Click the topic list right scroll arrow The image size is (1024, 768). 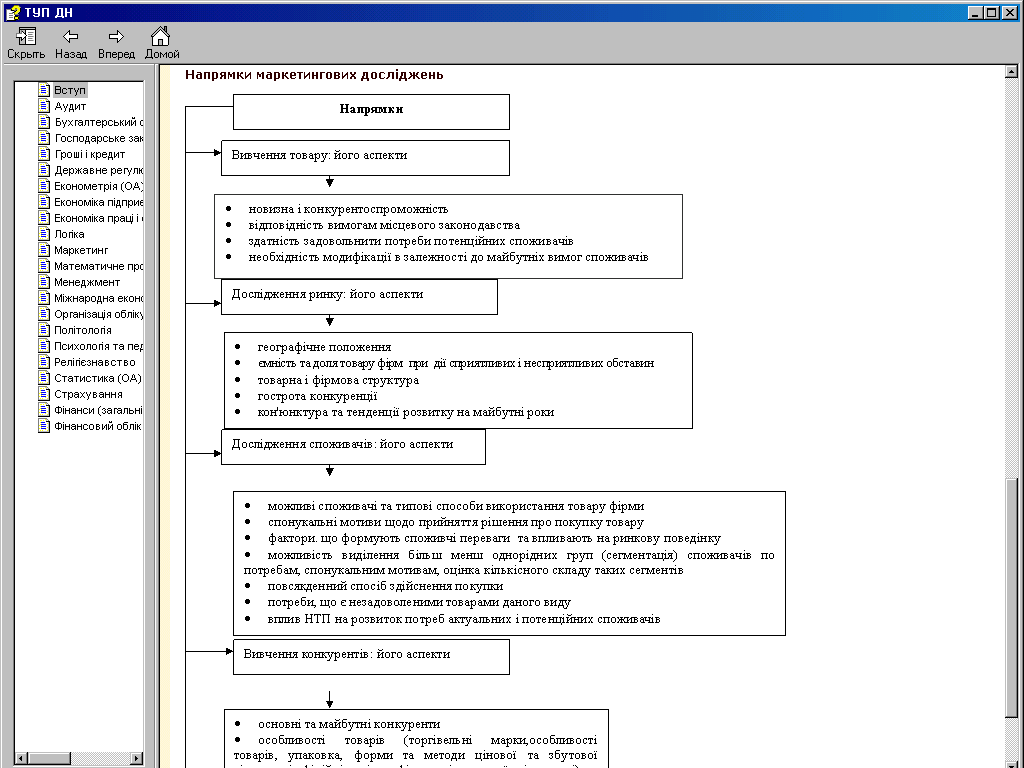136,758
